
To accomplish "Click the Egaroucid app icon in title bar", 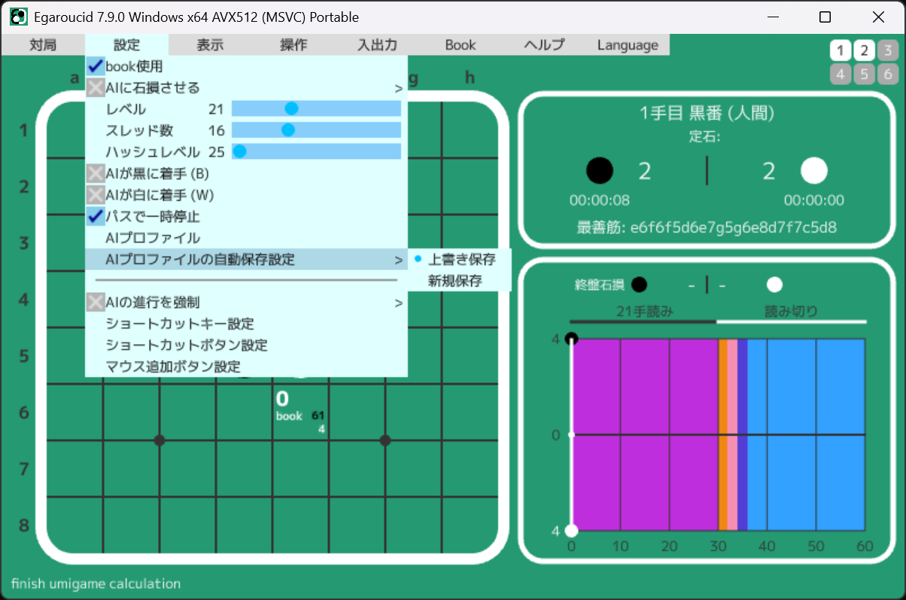I will [18, 17].
